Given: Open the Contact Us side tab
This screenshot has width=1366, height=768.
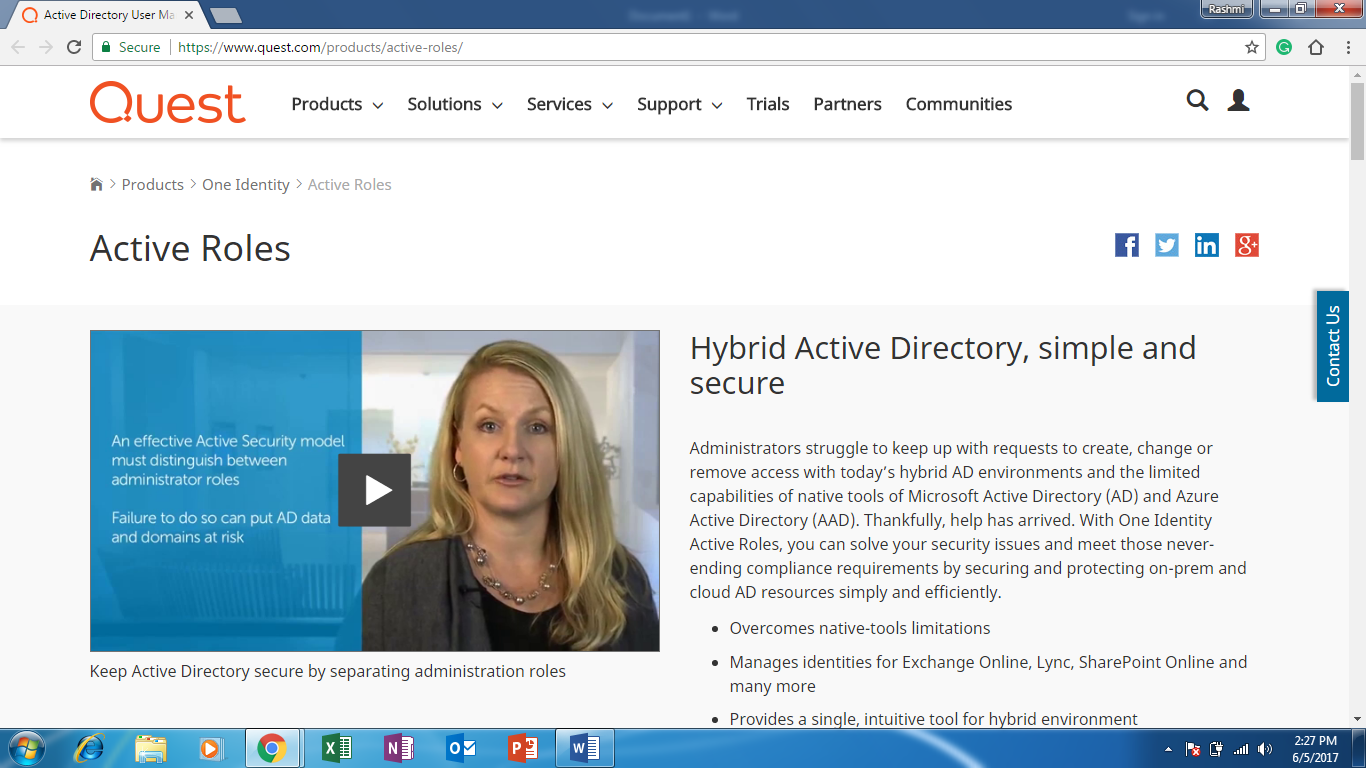Looking at the screenshot, I should pyautogui.click(x=1332, y=346).
